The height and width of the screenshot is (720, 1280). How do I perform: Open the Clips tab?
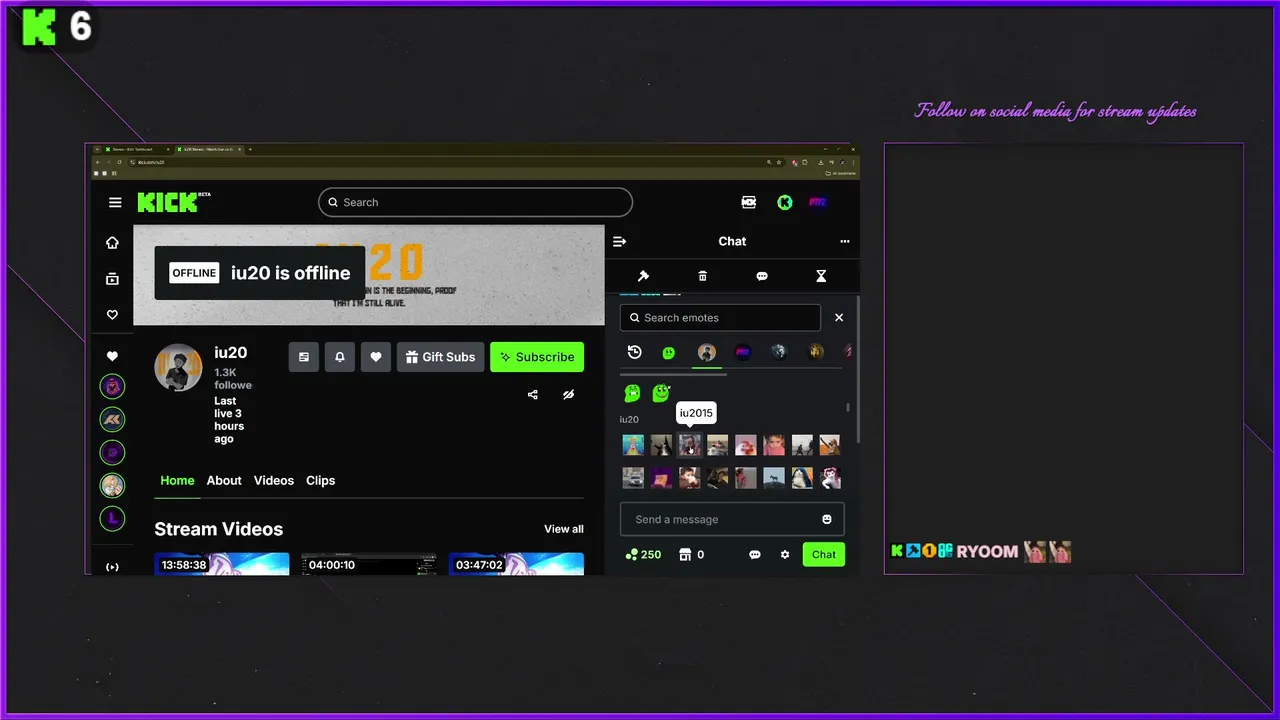point(320,480)
